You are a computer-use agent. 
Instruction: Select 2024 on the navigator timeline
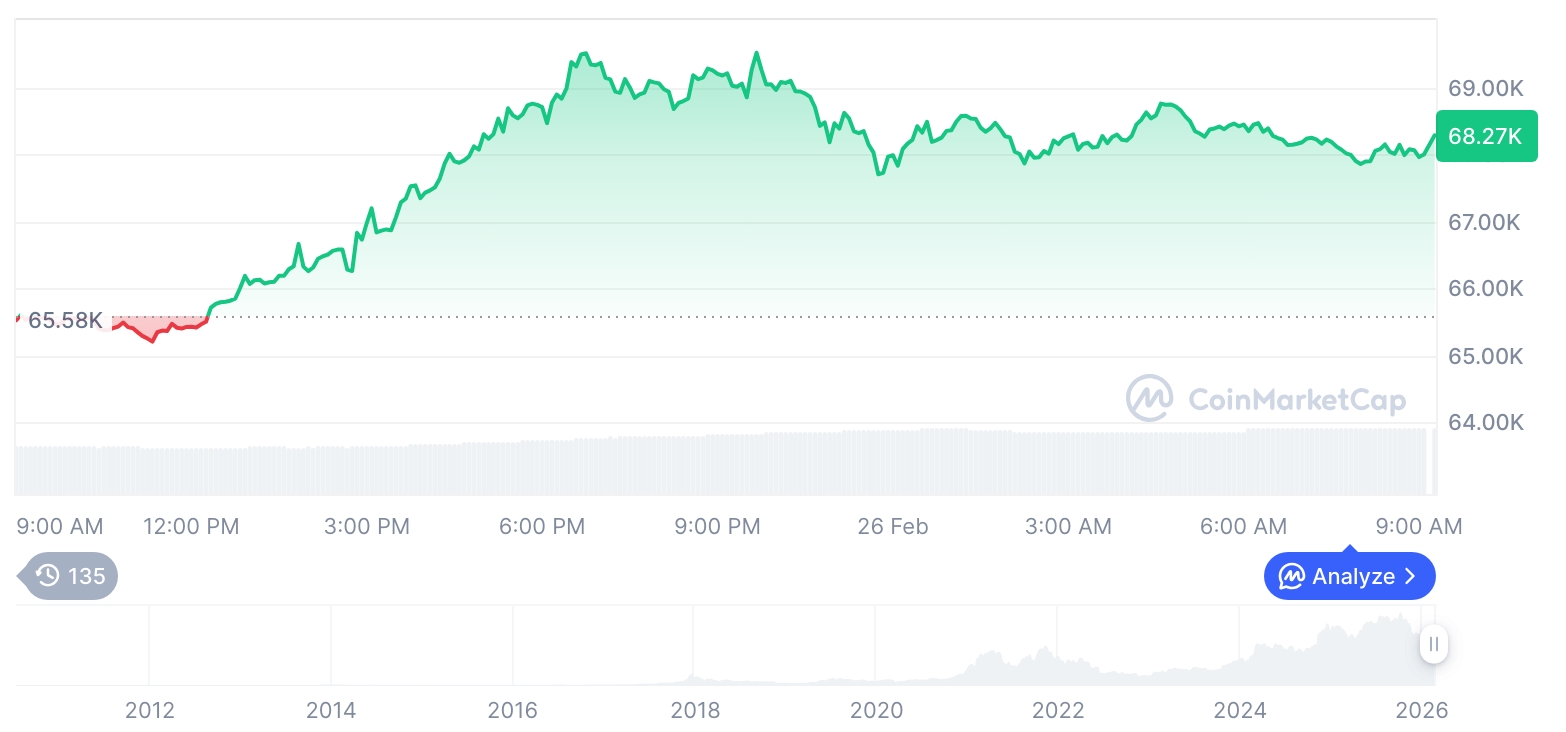pos(1239,711)
